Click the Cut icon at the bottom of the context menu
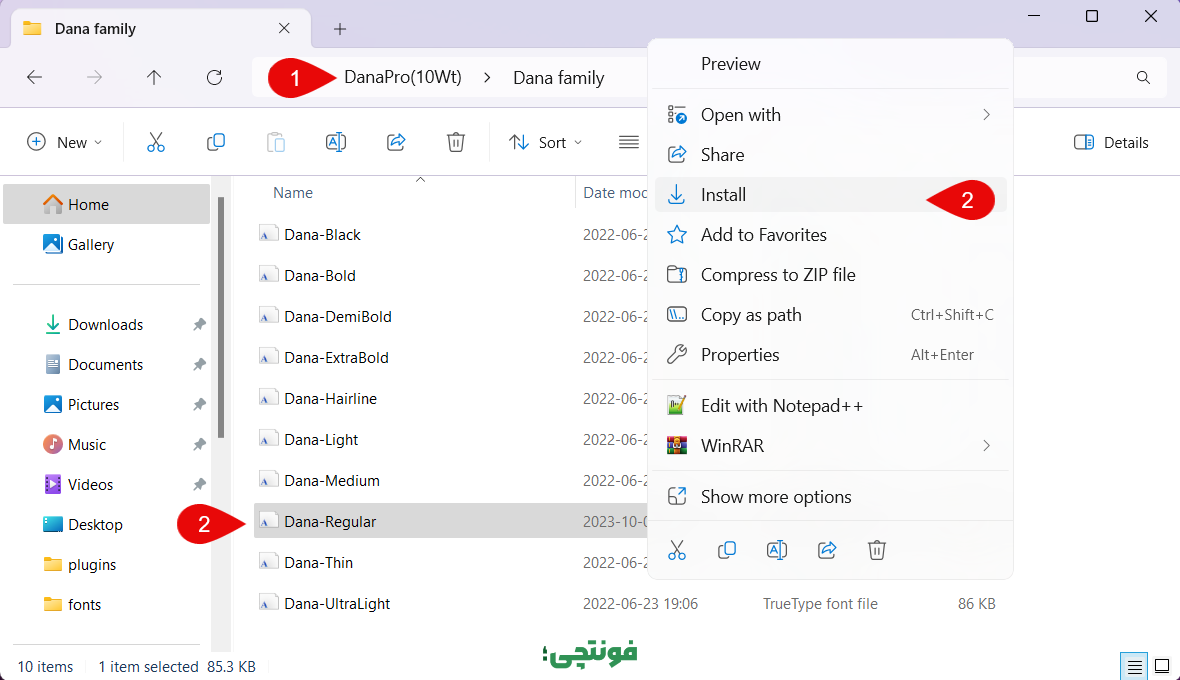This screenshot has width=1180, height=680. coord(677,551)
